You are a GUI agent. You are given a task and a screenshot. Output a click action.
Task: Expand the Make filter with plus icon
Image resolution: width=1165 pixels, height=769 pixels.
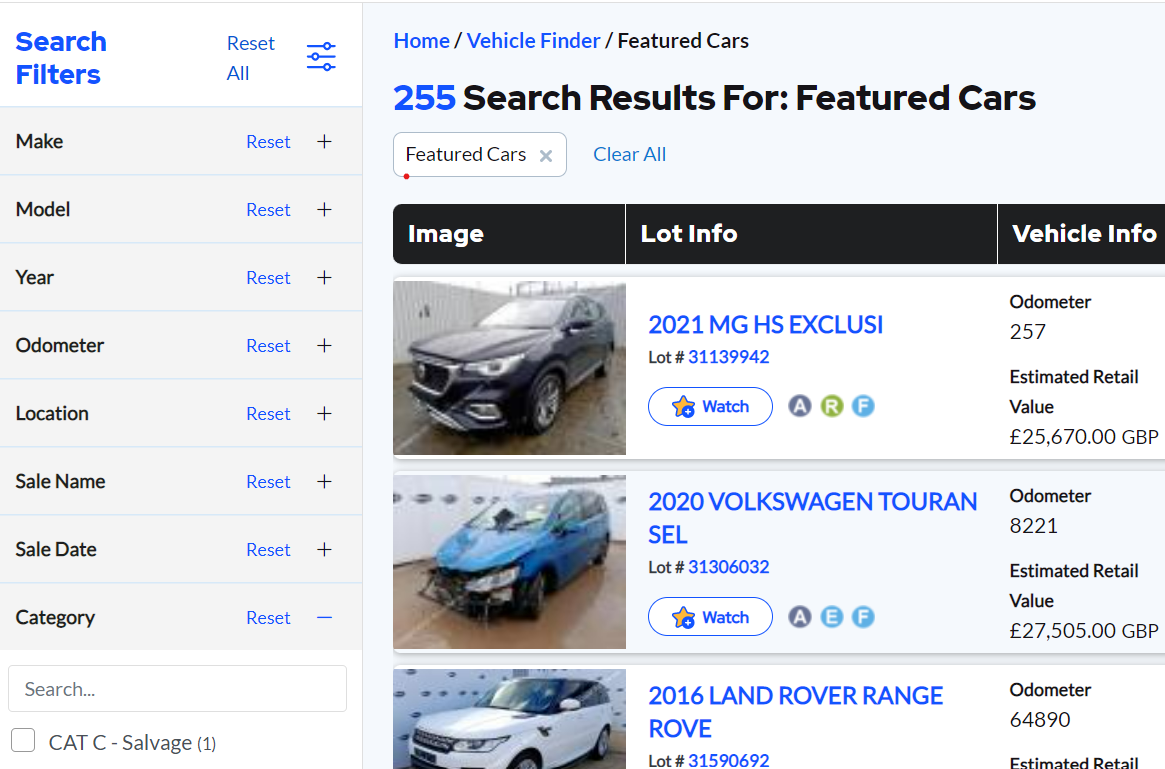tap(324, 141)
